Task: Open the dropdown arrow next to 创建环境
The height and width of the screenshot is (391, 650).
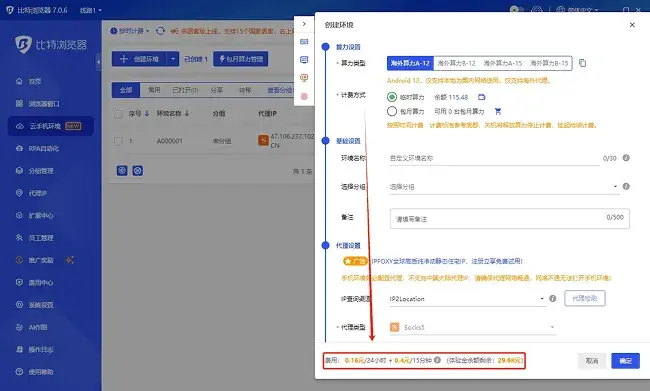Action: tap(172, 59)
